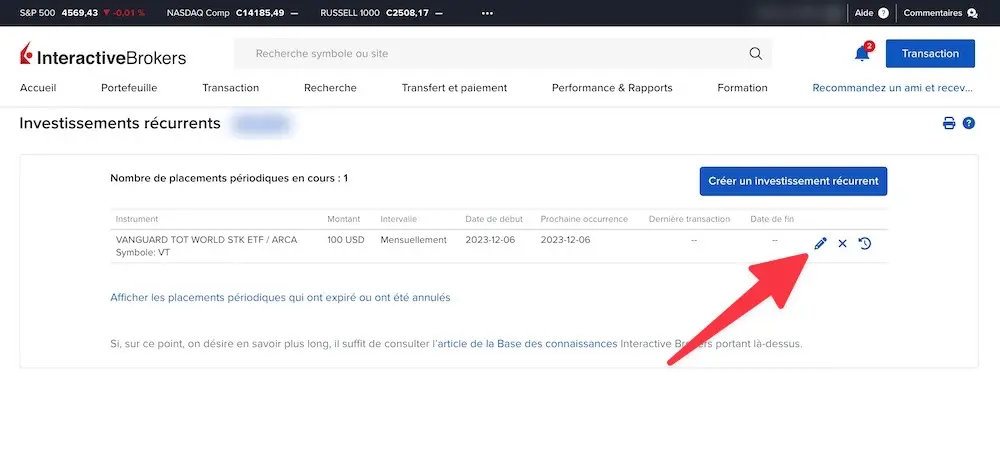Open Transfert et paiement menu
1000x476 pixels.
pos(454,88)
